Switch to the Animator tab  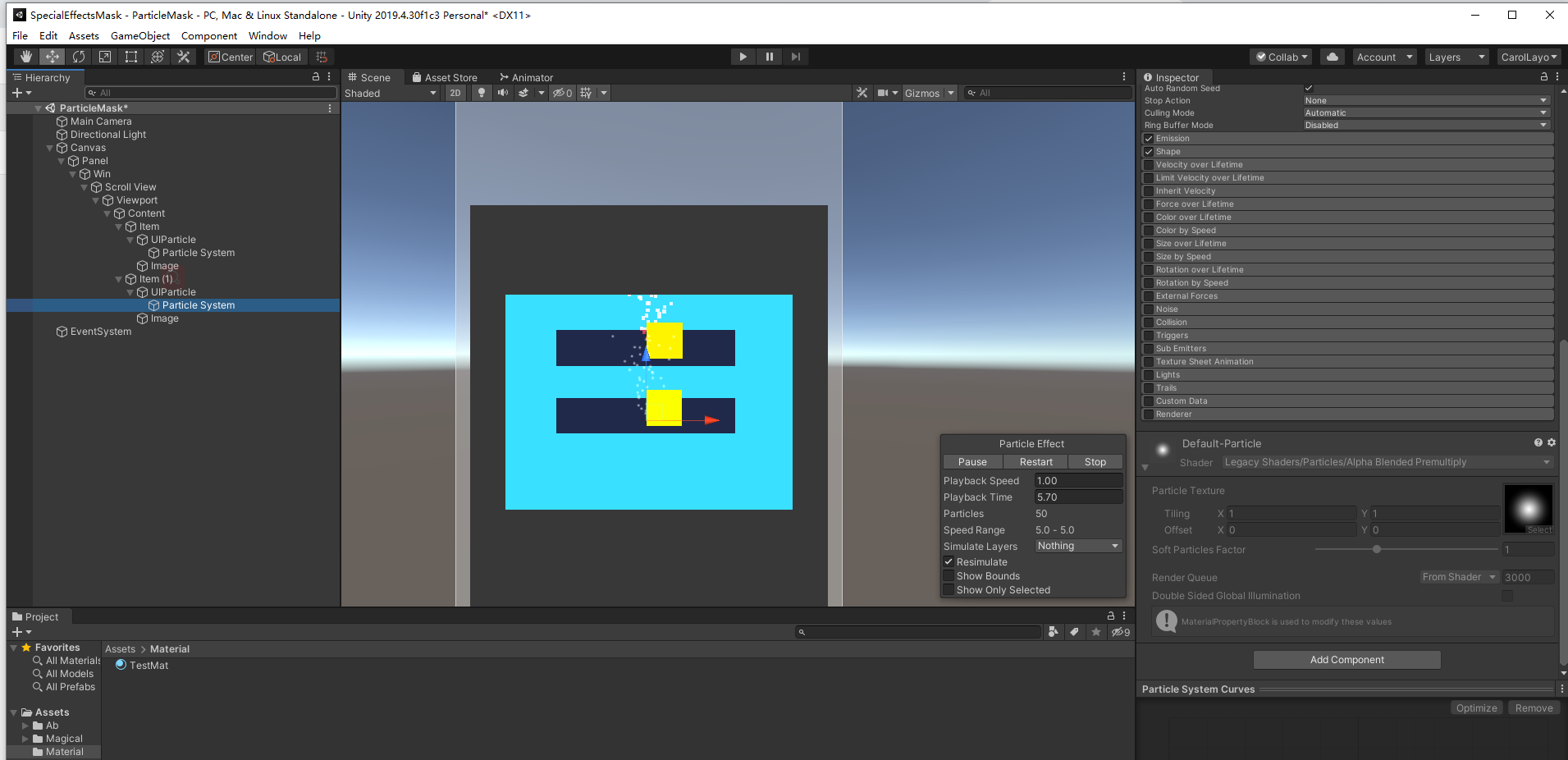(526, 77)
